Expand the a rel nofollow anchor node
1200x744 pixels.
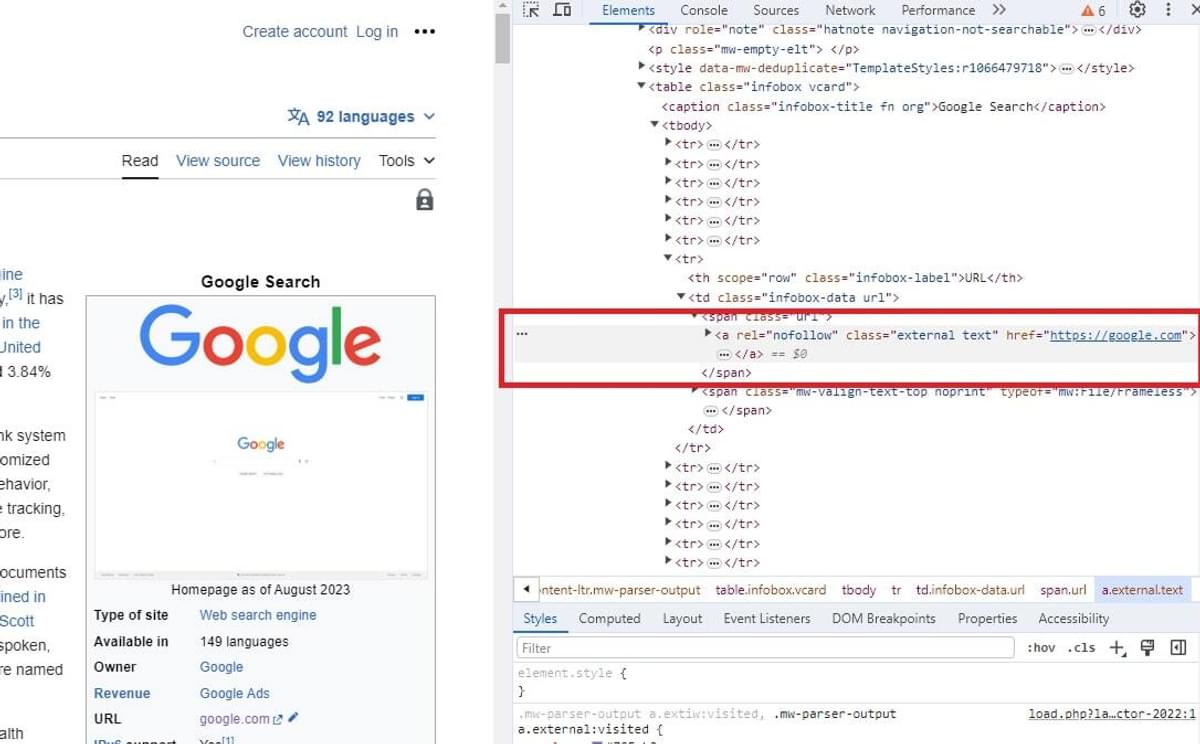pos(709,334)
